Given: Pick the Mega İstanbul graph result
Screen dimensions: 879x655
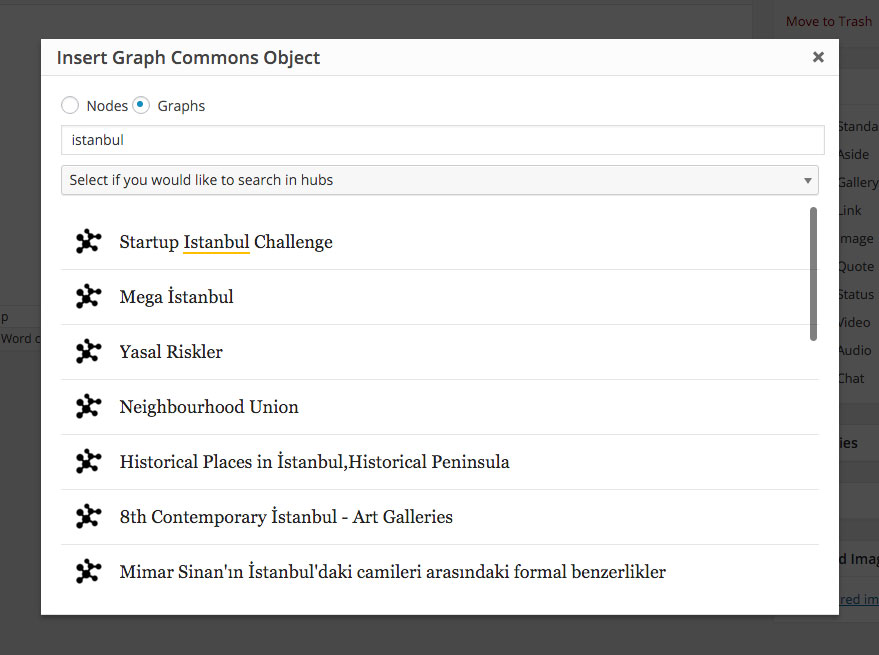Looking at the screenshot, I should click(x=176, y=297).
